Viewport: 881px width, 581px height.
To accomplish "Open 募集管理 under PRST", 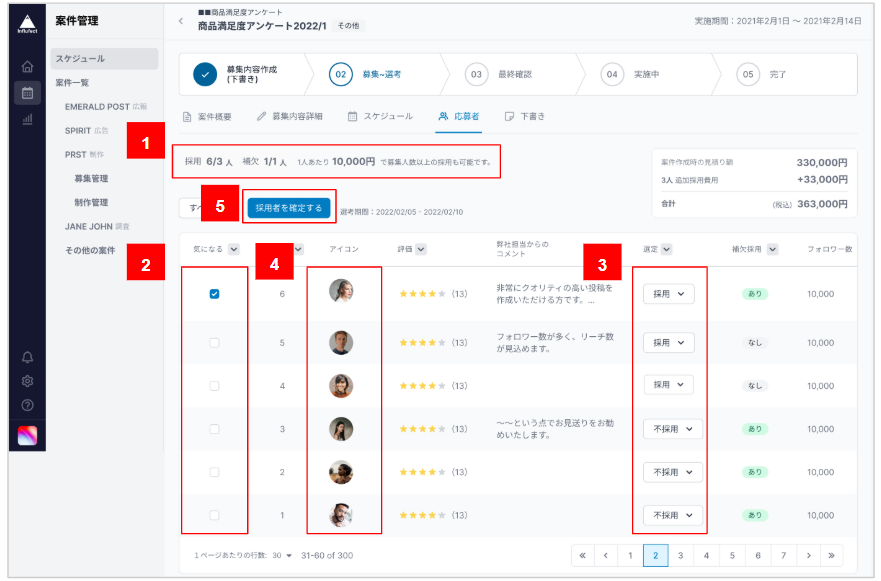I will click(91, 179).
